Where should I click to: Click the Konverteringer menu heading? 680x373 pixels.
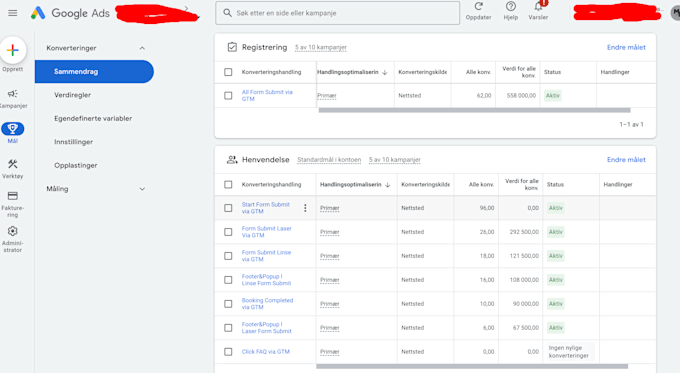click(71, 48)
